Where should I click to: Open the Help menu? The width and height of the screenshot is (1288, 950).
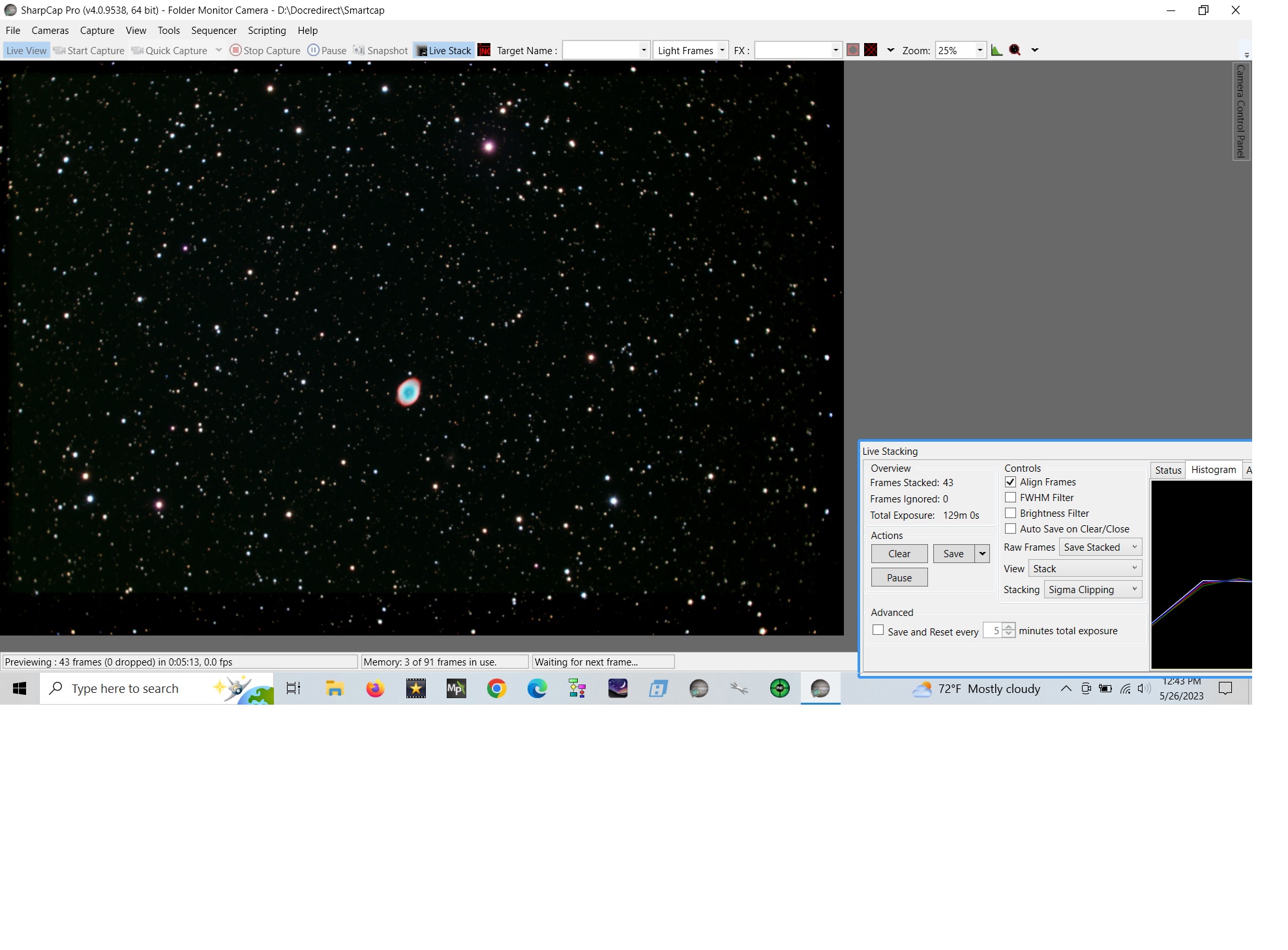point(307,30)
